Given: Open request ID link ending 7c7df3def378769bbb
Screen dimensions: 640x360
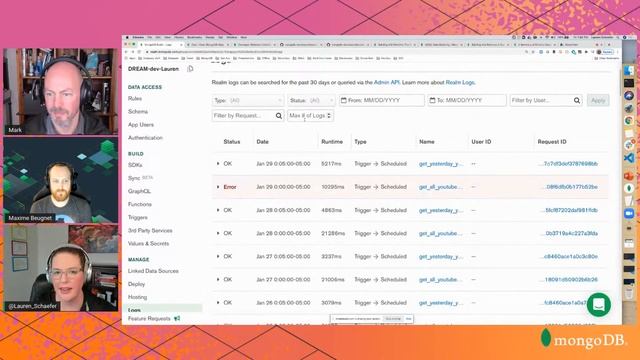Looking at the screenshot, I should point(570,164).
